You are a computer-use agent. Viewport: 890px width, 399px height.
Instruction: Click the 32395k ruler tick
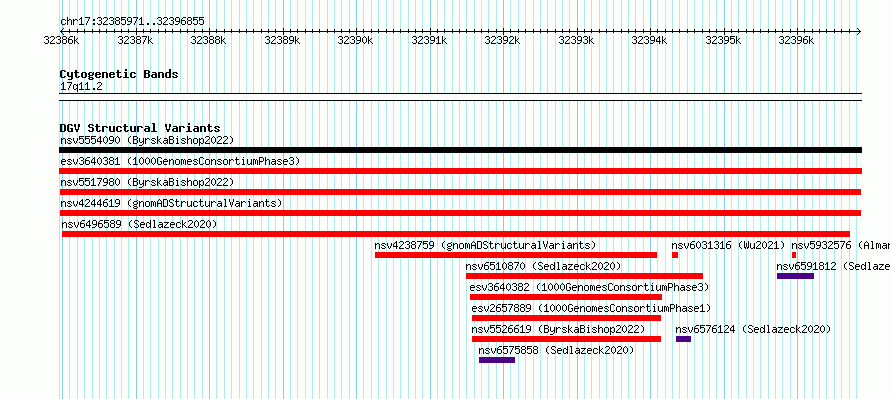(x=723, y=40)
